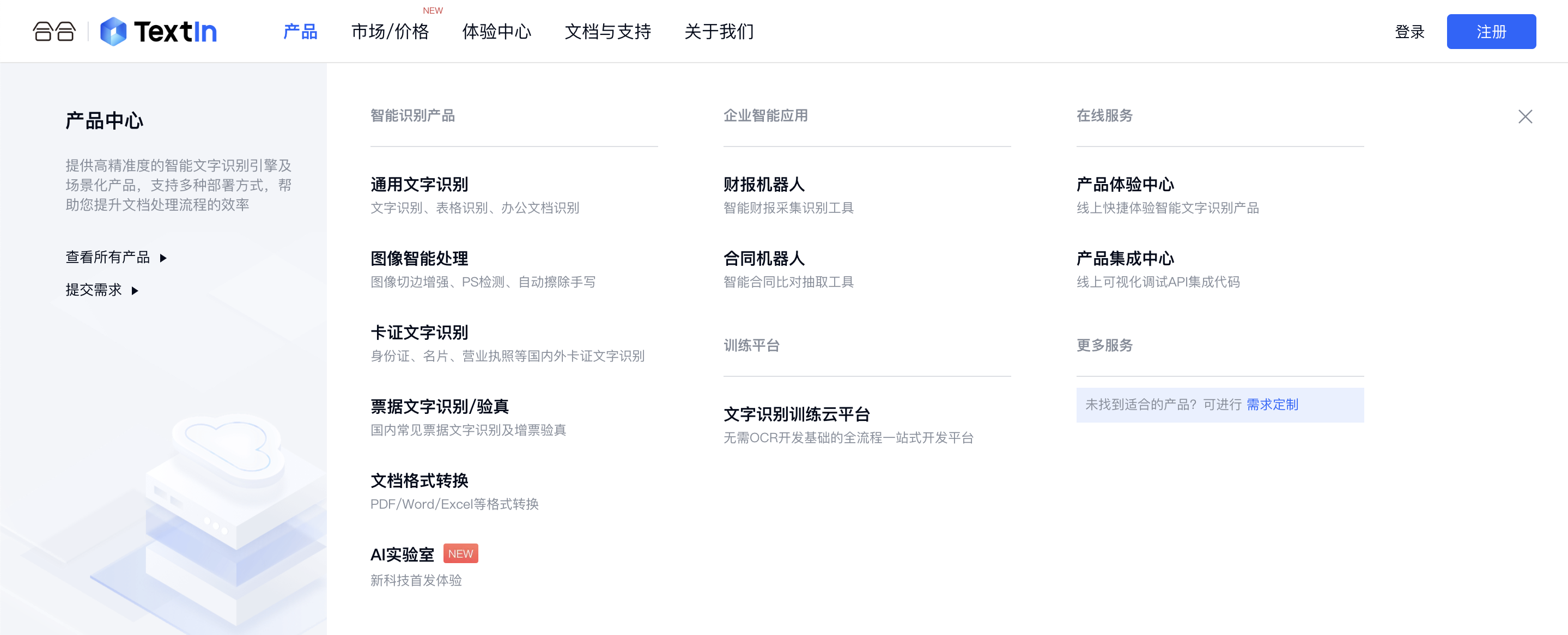Viewport: 1568px width, 635px height.
Task: Open the 文档与支持 menu
Action: pyautogui.click(x=607, y=32)
